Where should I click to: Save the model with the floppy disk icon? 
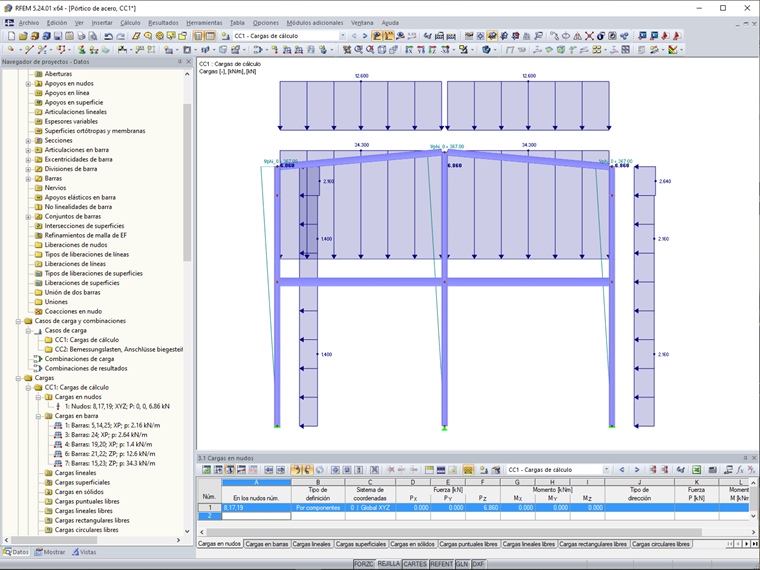point(58,36)
